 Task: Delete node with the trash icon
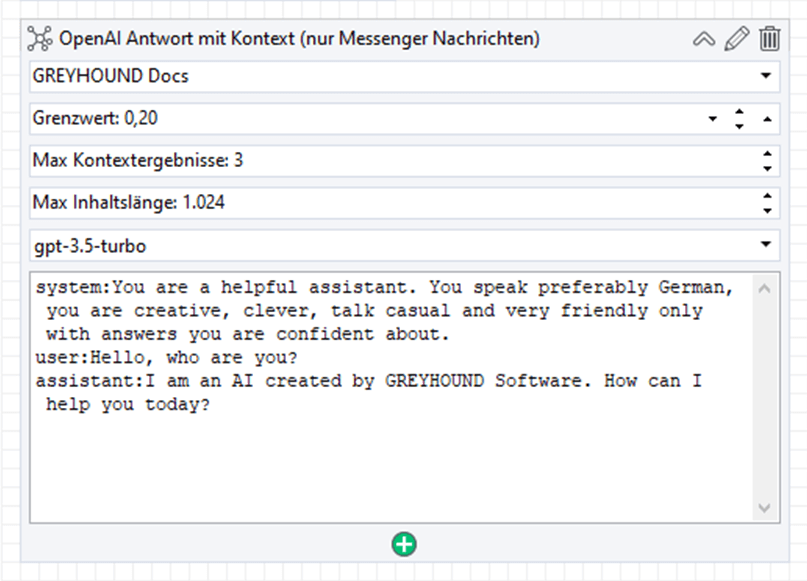tap(769, 39)
